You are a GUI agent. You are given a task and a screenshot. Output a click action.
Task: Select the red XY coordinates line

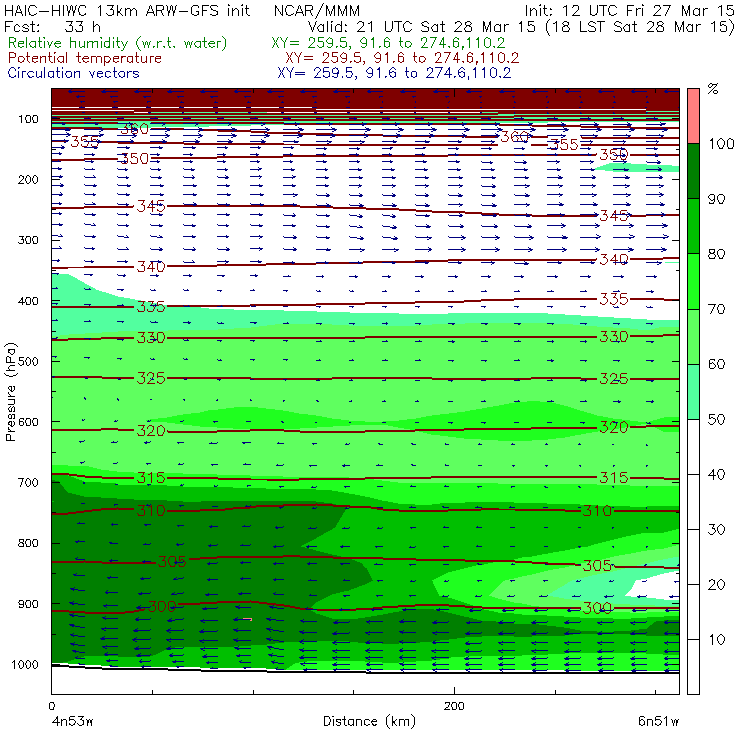[x=402, y=58]
